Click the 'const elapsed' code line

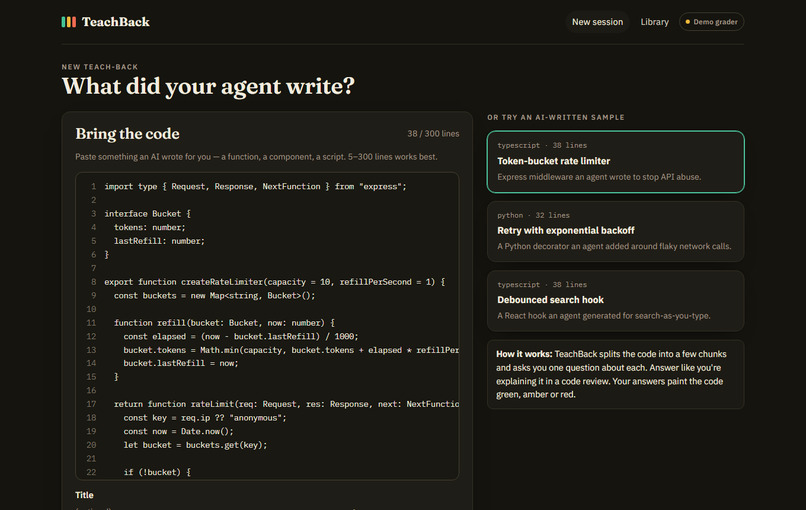(241, 336)
